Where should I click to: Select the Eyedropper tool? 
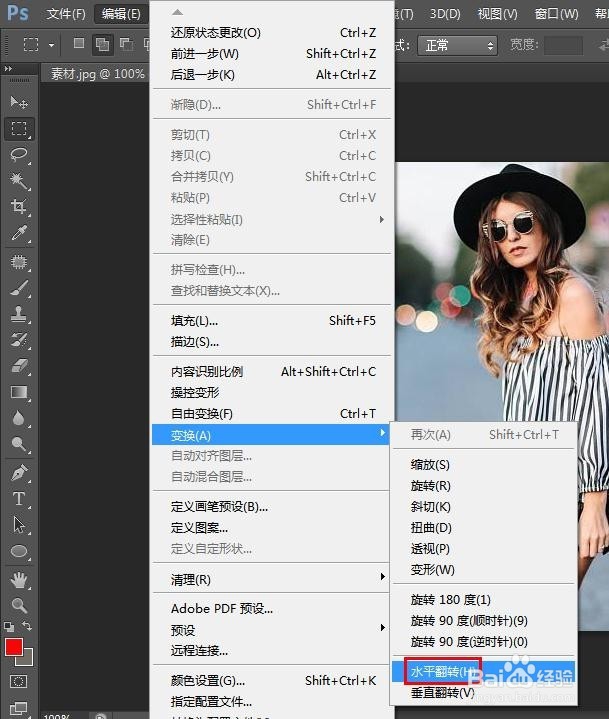tap(19, 233)
